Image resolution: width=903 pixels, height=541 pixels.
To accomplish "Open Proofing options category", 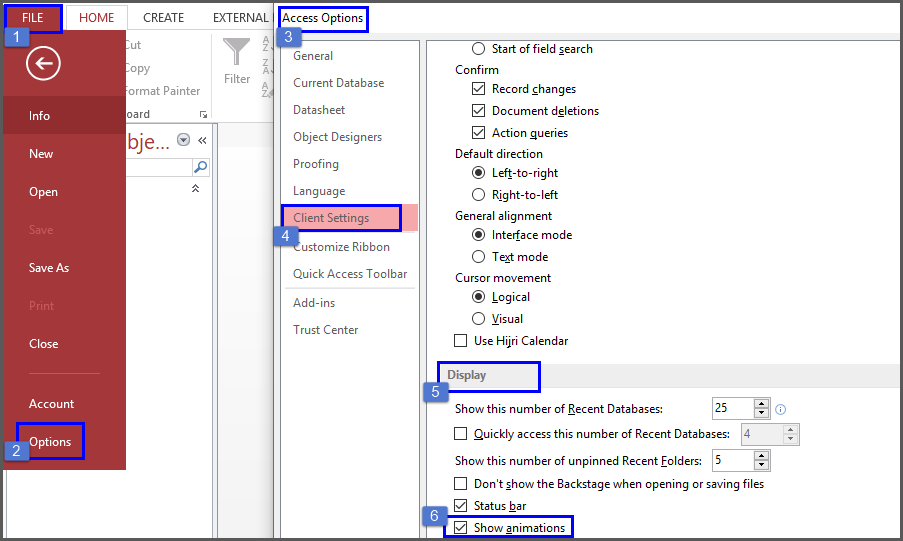I will tap(316, 164).
